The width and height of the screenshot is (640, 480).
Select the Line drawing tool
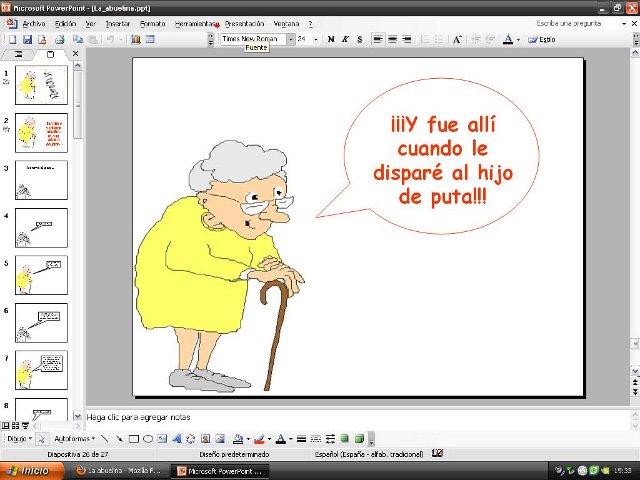click(106, 438)
